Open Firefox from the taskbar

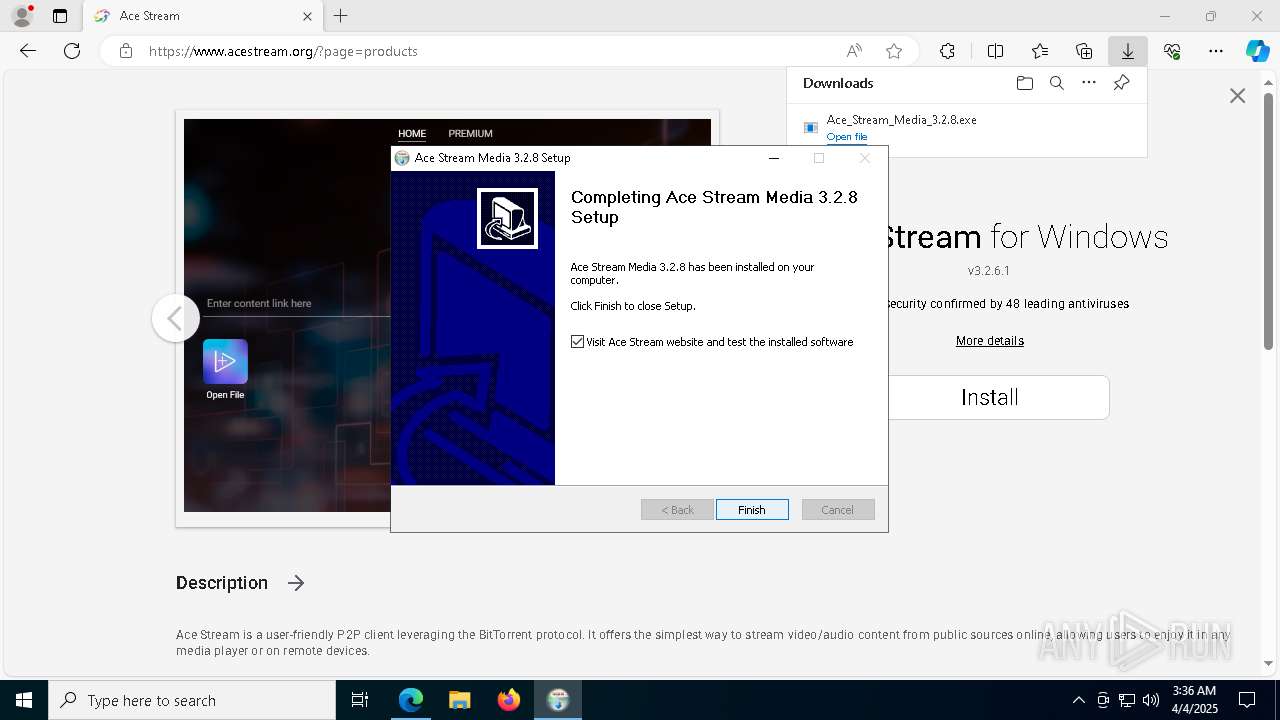coord(509,700)
